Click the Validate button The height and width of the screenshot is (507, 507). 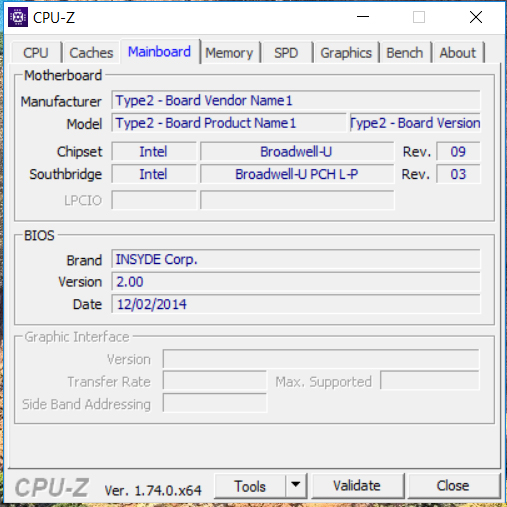tap(357, 485)
